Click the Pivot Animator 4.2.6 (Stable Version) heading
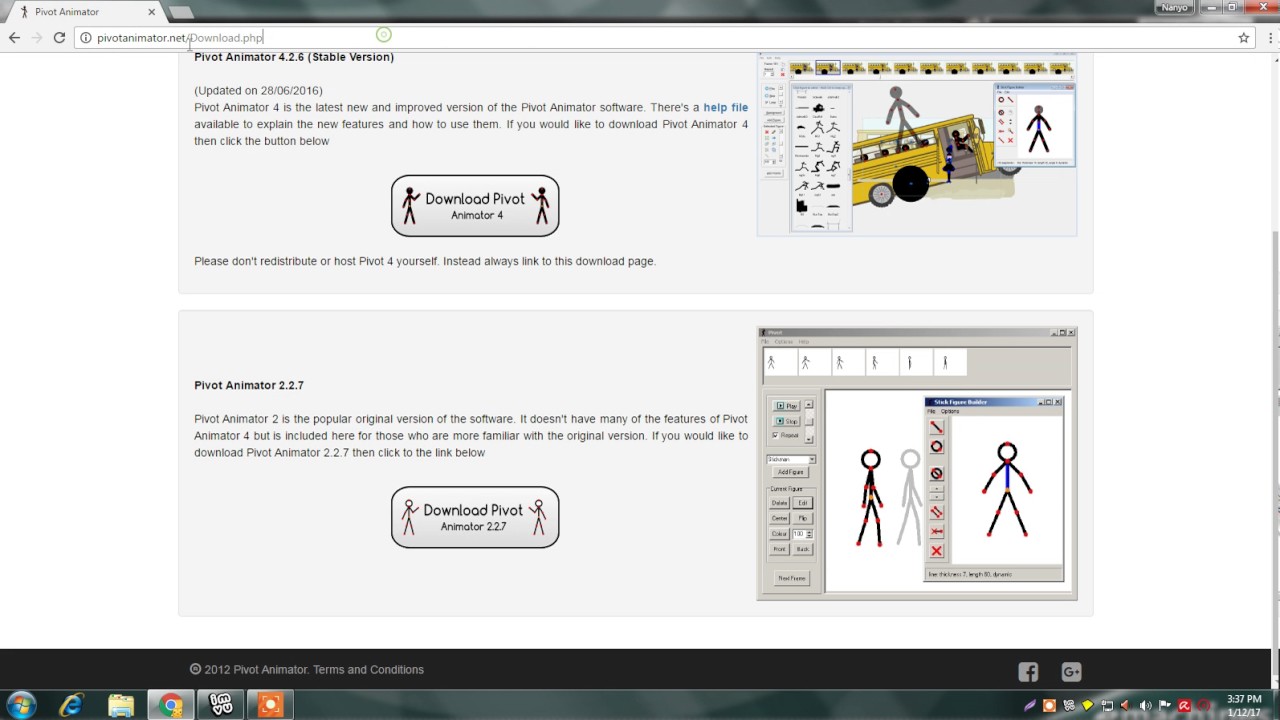 (294, 57)
